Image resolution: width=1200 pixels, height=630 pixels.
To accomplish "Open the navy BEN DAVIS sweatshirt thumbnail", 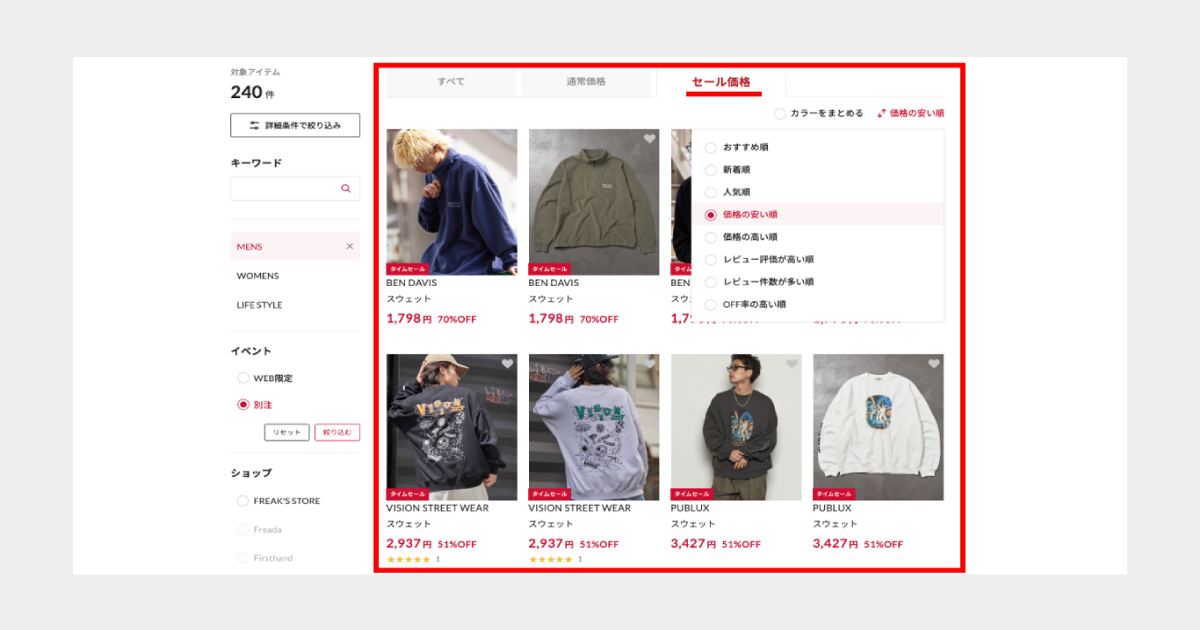I will 452,202.
